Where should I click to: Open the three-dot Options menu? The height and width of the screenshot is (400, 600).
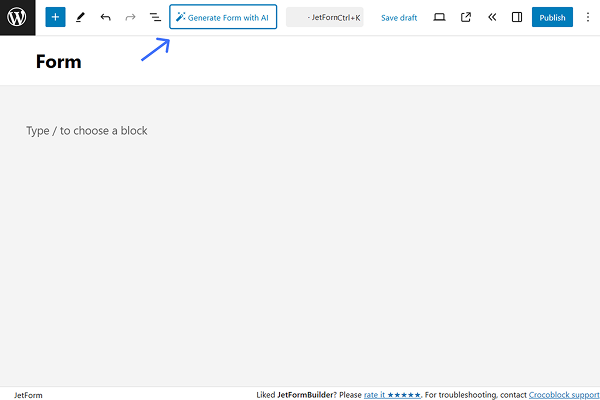coord(588,17)
